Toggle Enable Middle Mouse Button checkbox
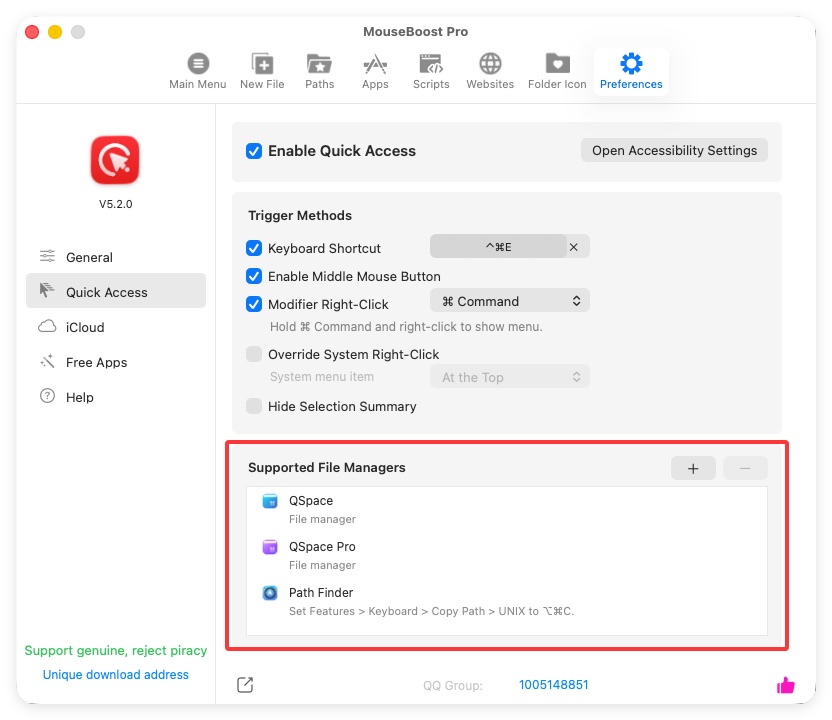Image resolution: width=832 pixels, height=720 pixels. (254, 276)
